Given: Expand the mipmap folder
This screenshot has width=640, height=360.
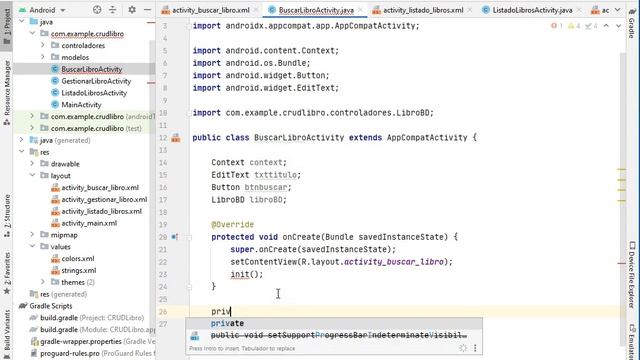Looking at the screenshot, I should click(33, 235).
